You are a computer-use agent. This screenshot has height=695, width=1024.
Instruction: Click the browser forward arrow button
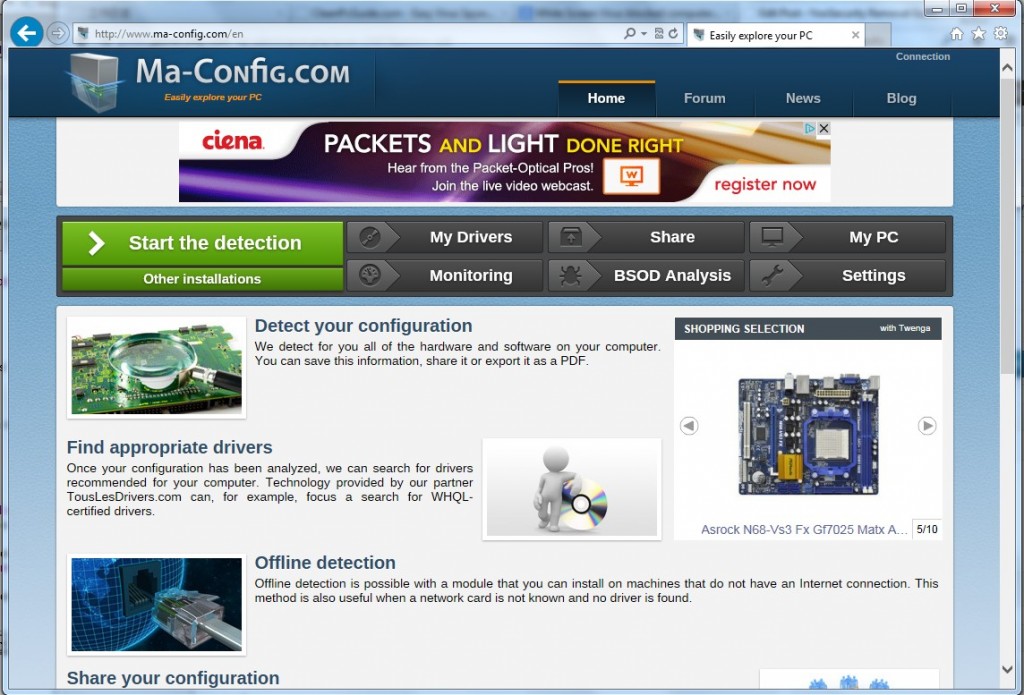(58, 33)
